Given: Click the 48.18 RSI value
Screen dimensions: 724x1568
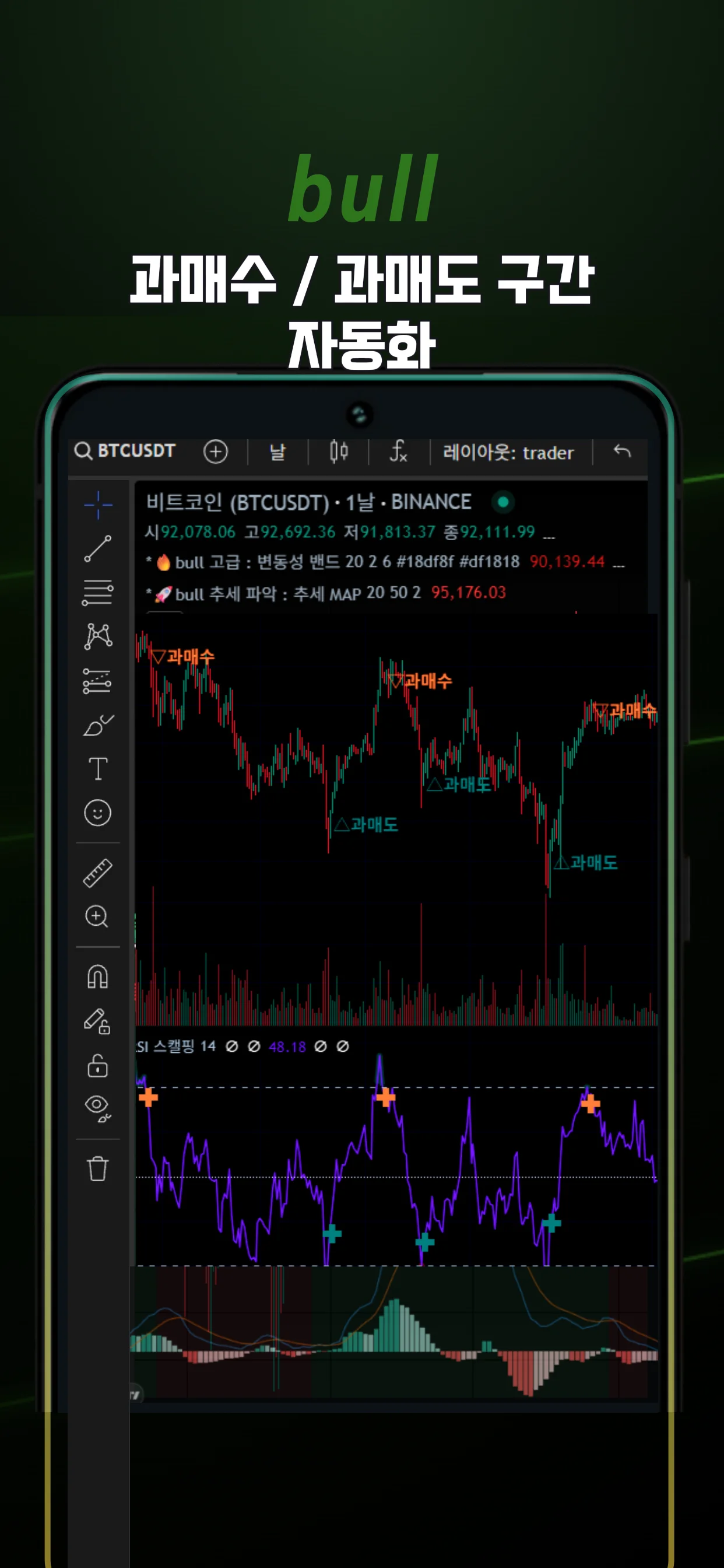Looking at the screenshot, I should (287, 1046).
